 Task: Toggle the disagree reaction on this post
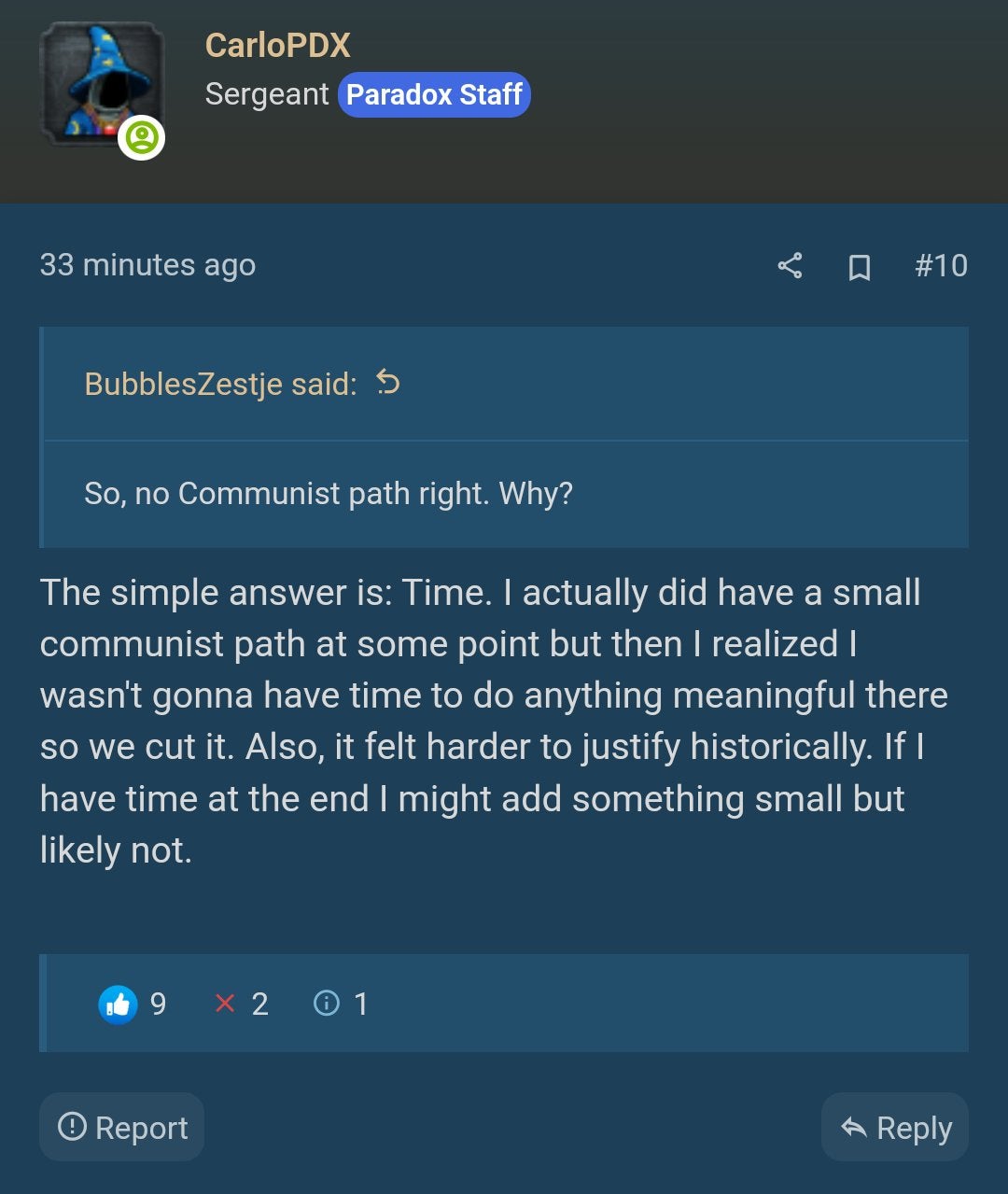tap(224, 1004)
